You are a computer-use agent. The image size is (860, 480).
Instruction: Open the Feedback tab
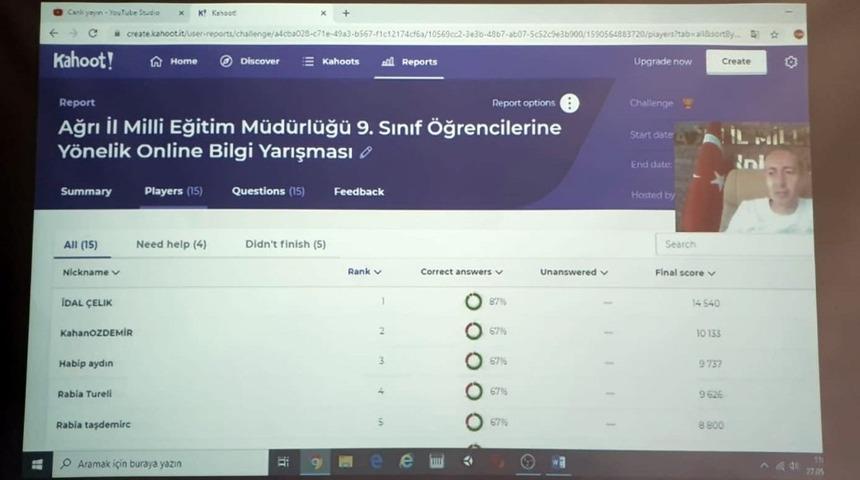tap(359, 191)
